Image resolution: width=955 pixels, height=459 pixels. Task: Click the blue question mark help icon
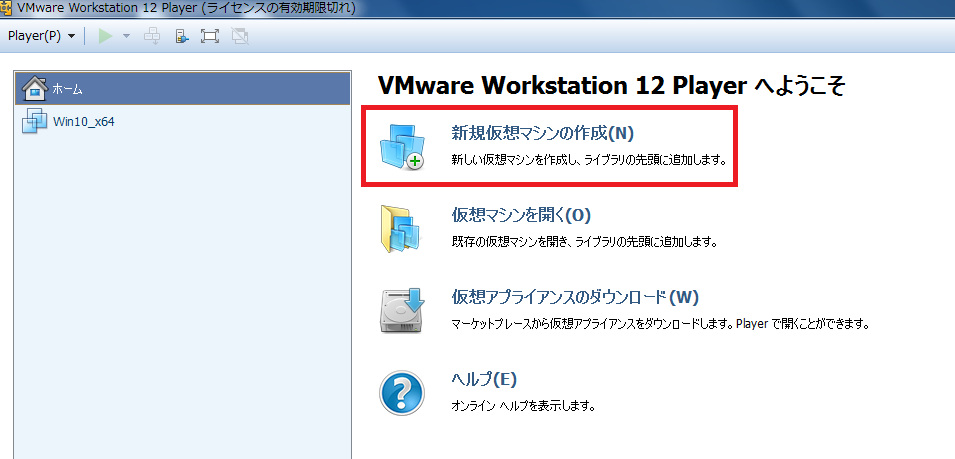pyautogui.click(x=401, y=393)
